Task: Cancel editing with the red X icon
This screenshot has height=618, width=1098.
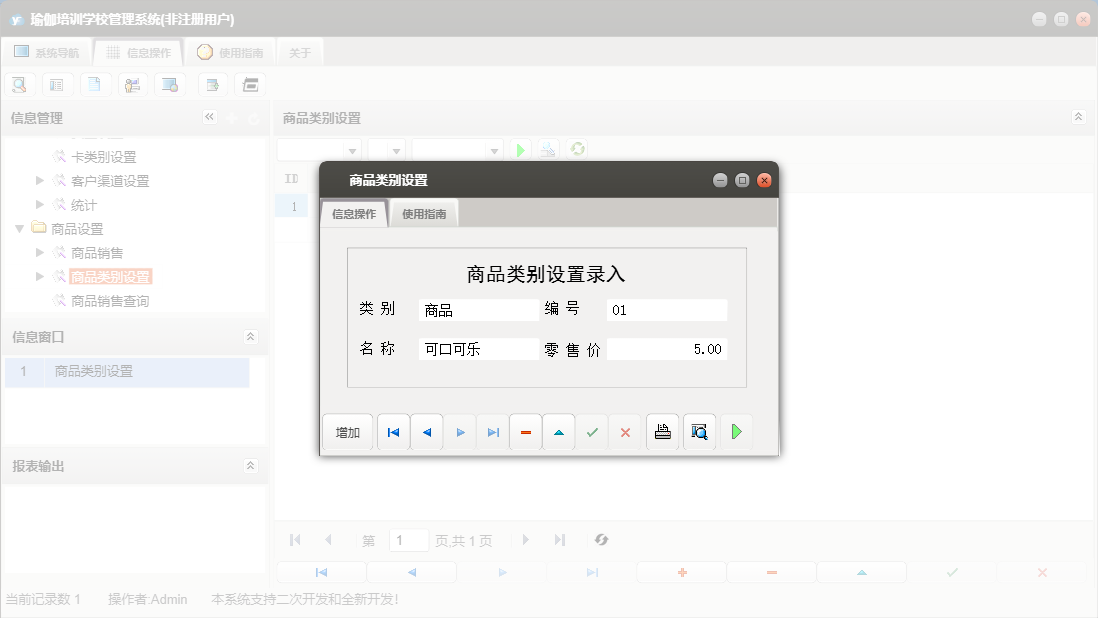Action: coord(625,431)
